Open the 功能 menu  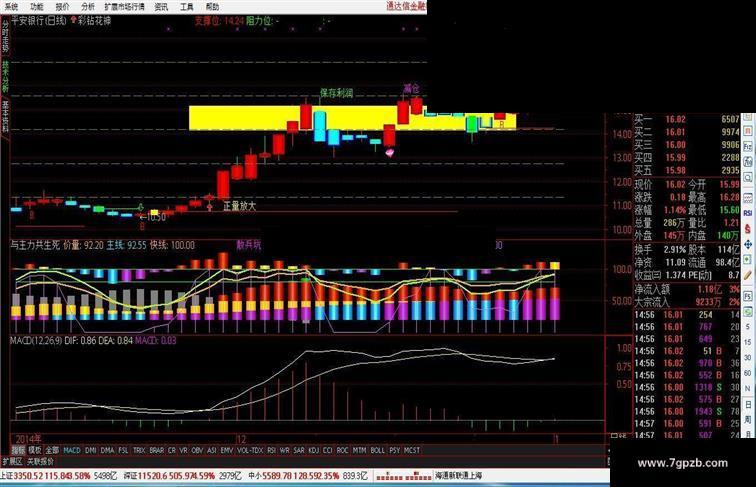pos(37,7)
